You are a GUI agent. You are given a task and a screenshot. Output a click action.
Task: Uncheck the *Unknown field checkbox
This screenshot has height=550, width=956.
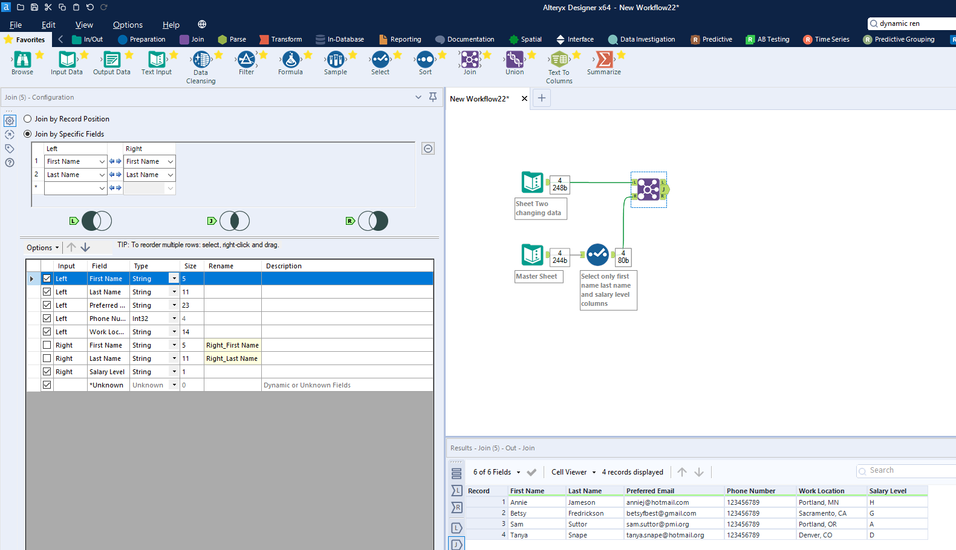point(47,385)
